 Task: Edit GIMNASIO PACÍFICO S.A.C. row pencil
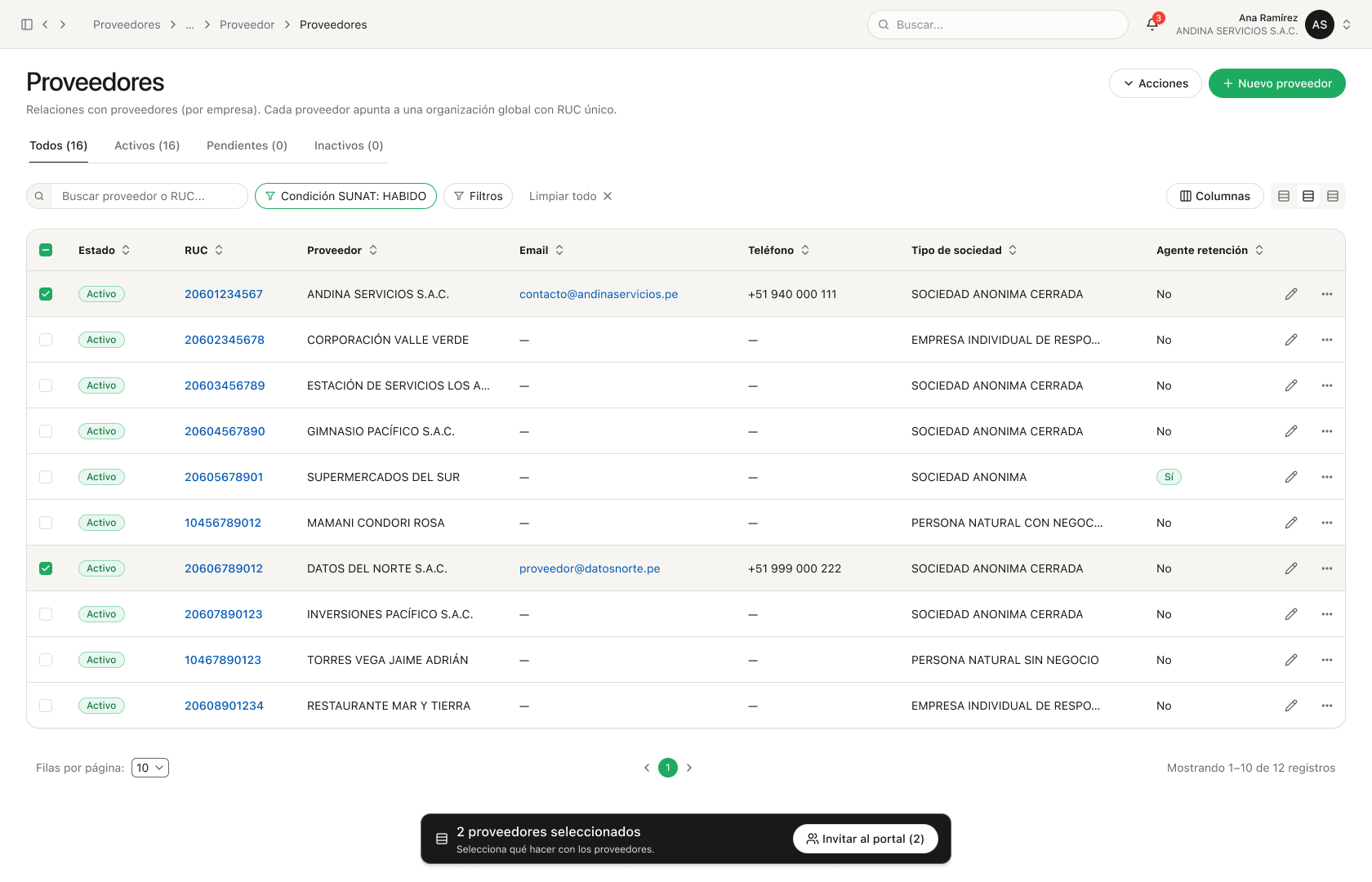tap(1291, 431)
